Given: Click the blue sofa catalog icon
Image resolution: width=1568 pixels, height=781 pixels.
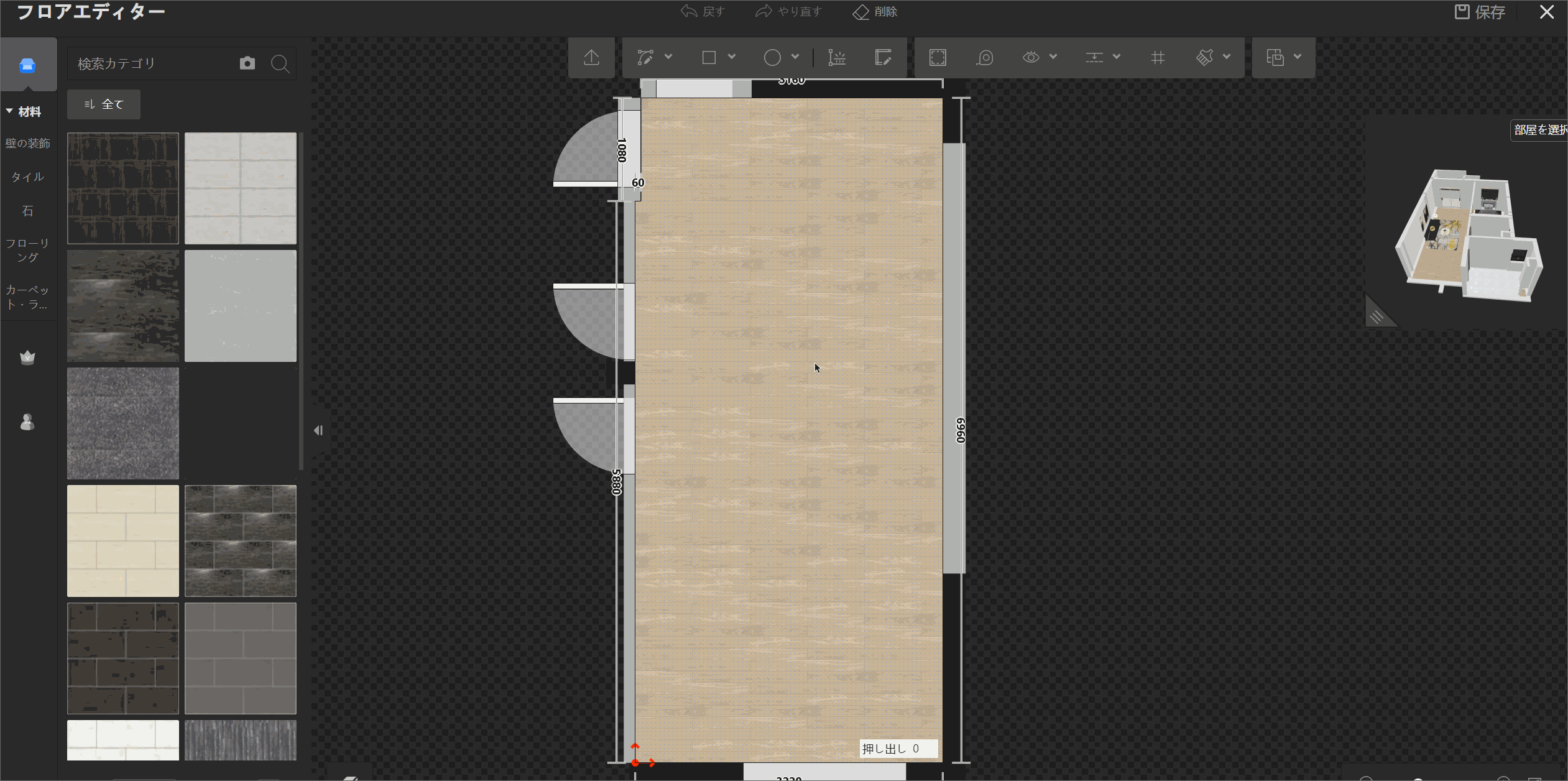Looking at the screenshot, I should 27,65.
